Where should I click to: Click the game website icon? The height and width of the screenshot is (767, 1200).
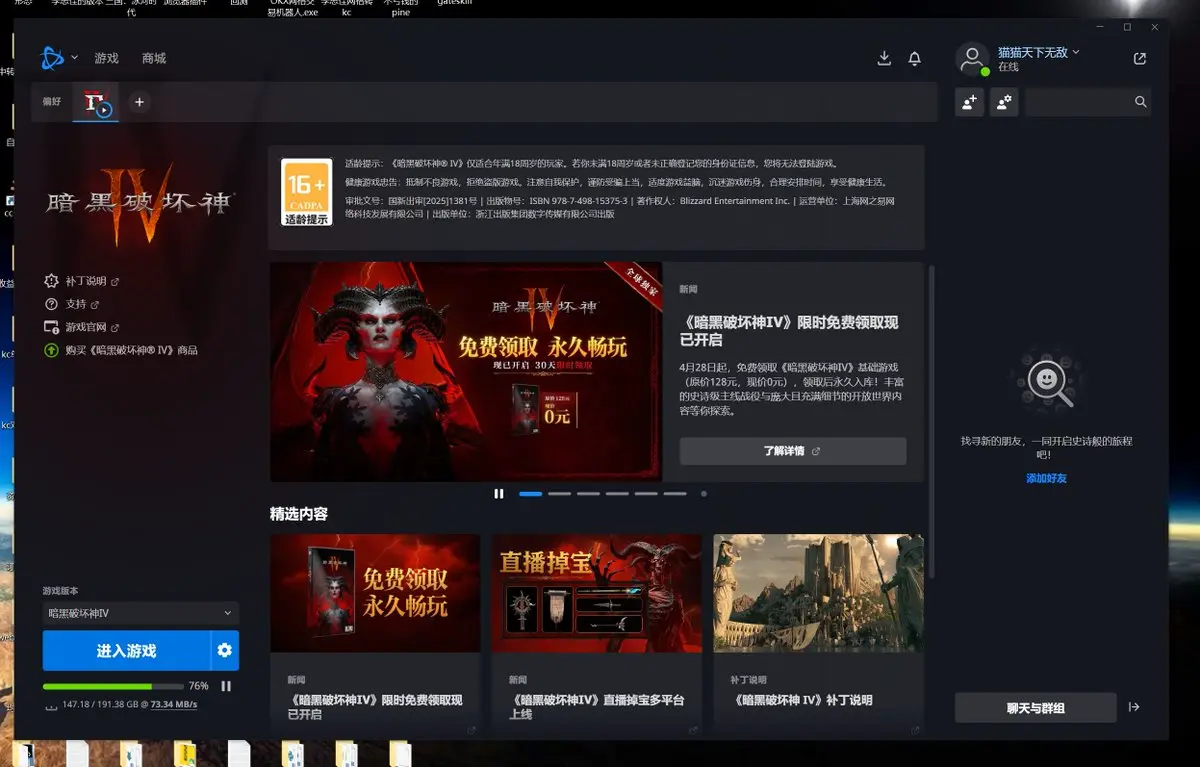point(52,327)
